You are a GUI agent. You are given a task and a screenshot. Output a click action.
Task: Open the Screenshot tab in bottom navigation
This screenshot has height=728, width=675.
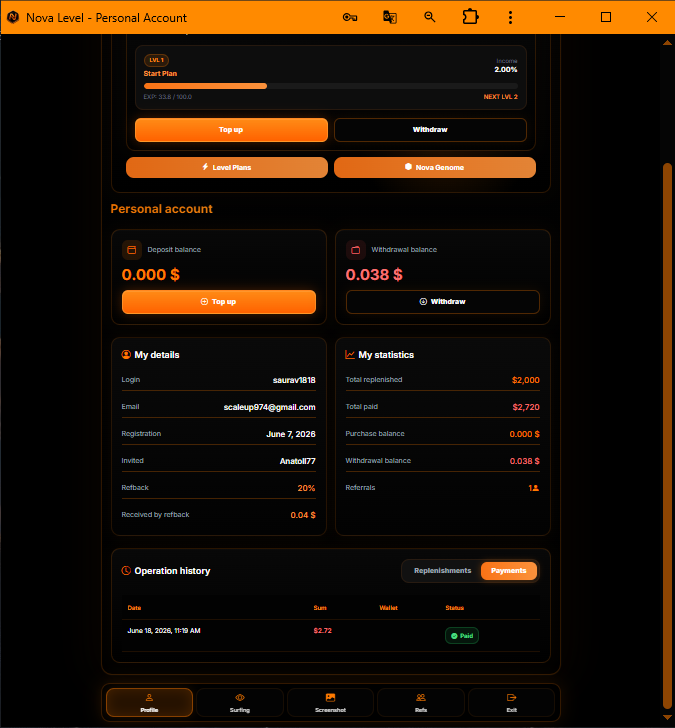pos(331,702)
